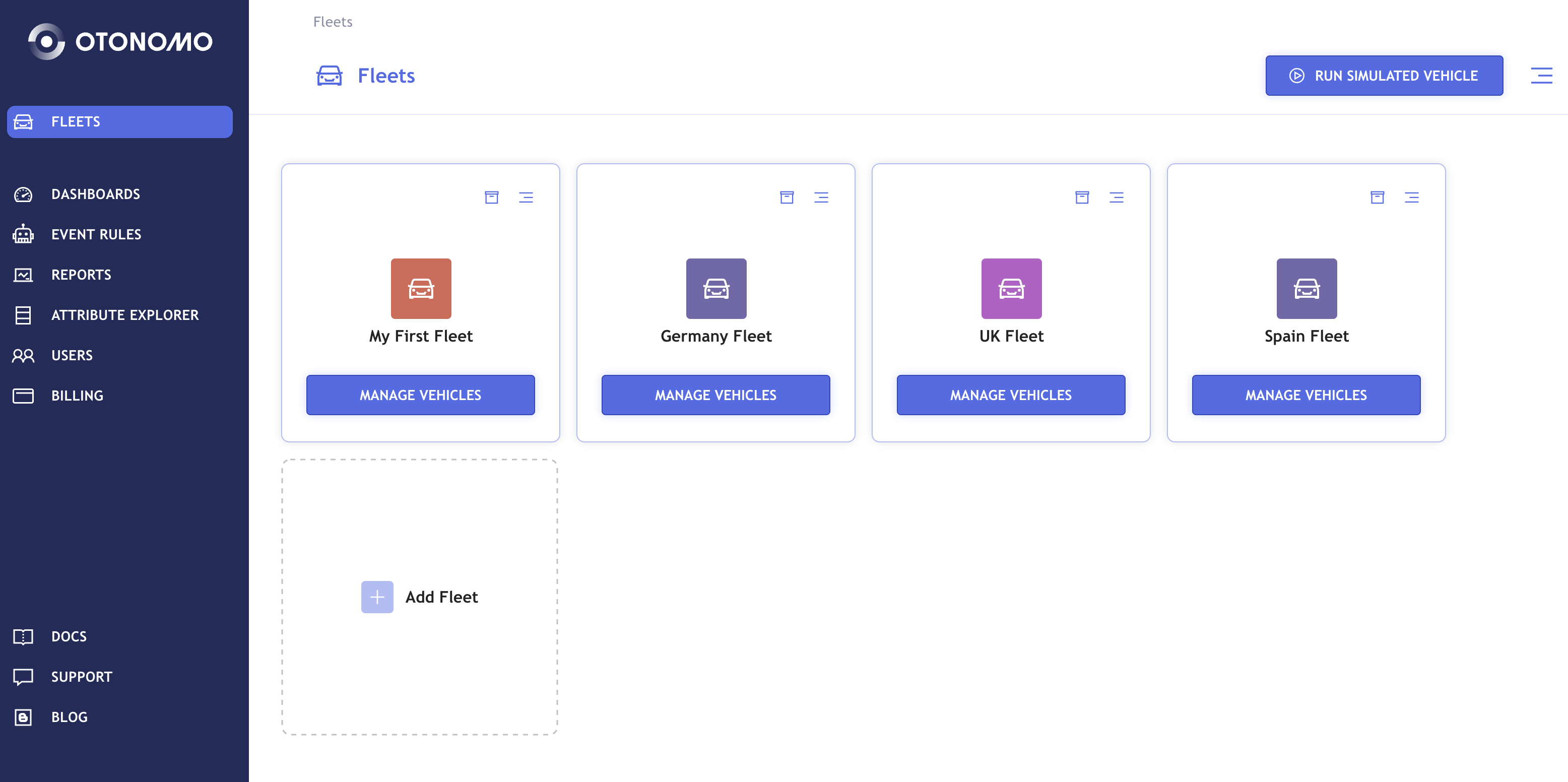The width and height of the screenshot is (1568, 782).
Task: Open Dashboards from the sidebar
Action: point(96,194)
